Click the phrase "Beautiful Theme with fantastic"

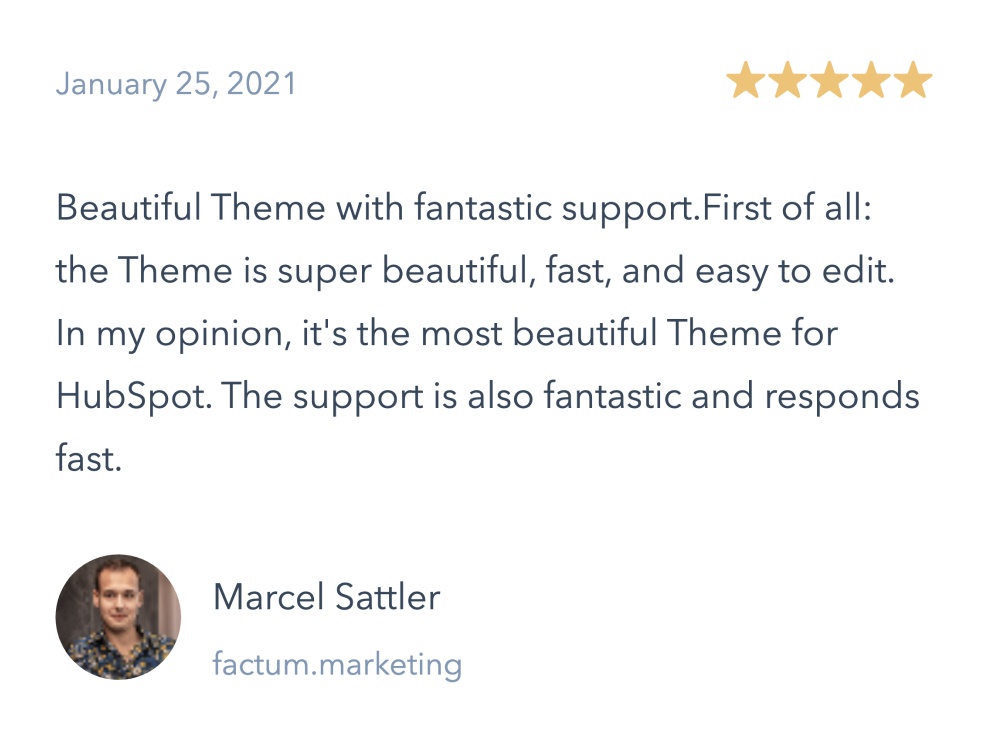304,207
